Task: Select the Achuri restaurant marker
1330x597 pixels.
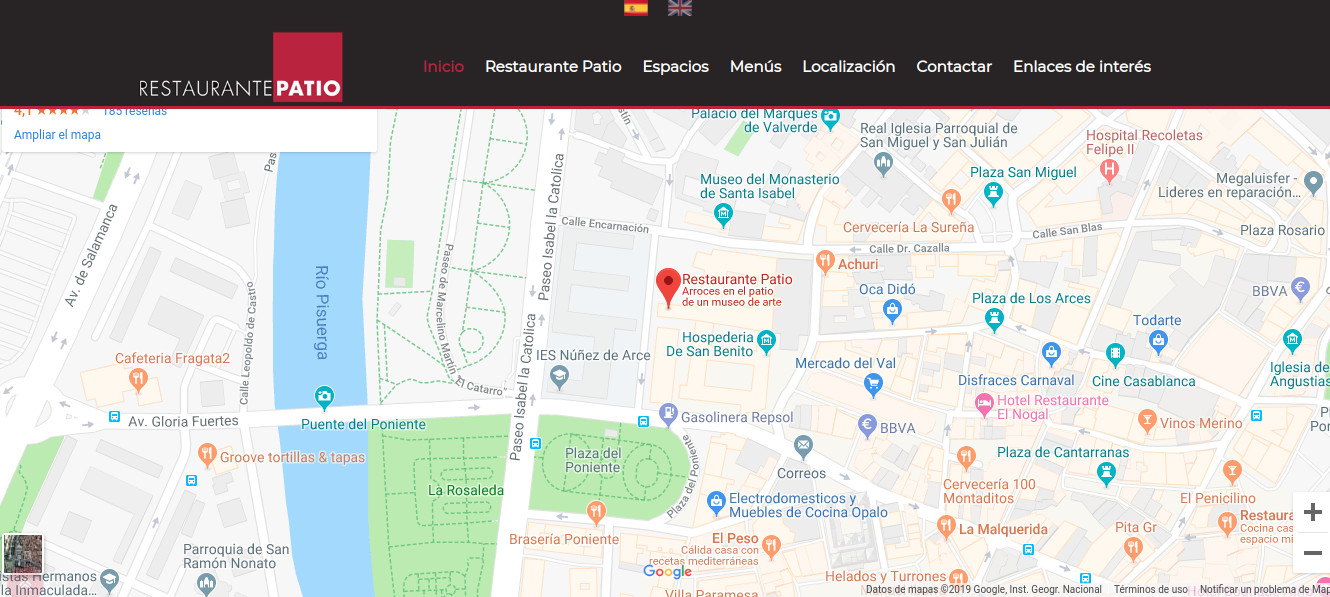Action: pyautogui.click(x=825, y=262)
